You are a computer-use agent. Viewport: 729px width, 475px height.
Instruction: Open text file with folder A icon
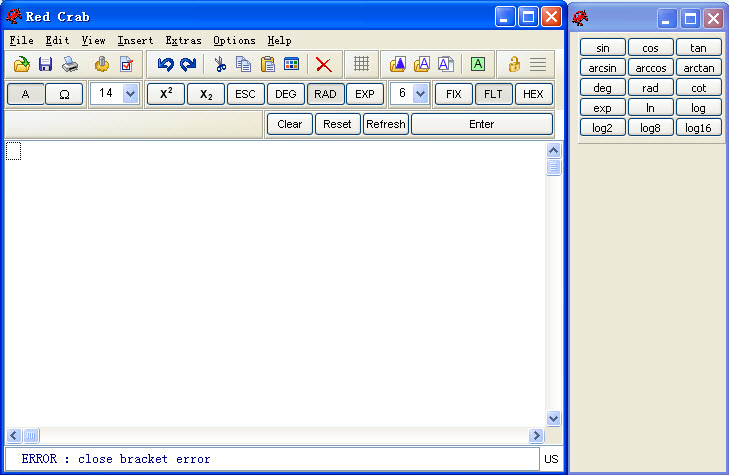[422, 64]
